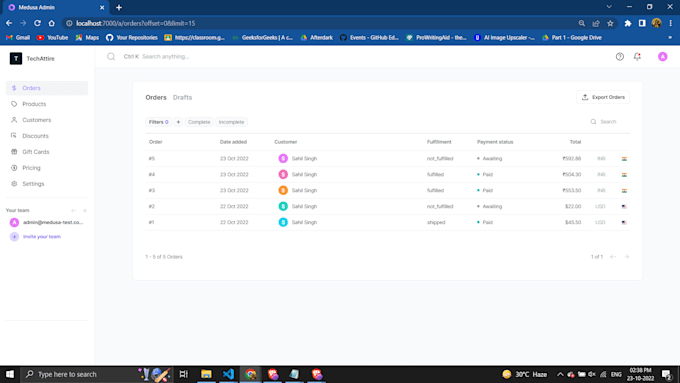This screenshot has width=680, height=383.
Task: Open the Filters dropdown
Action: click(158, 122)
